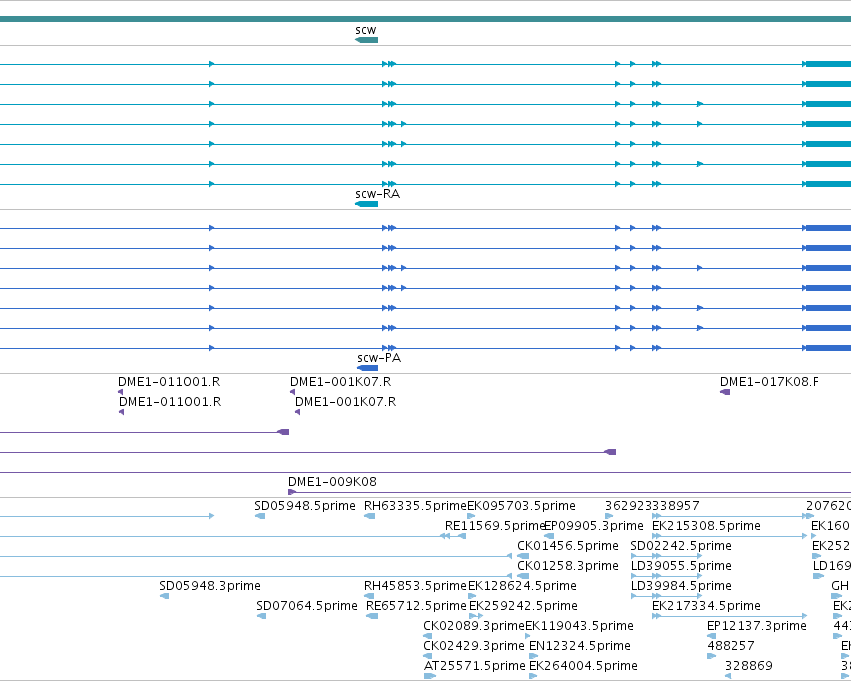Click the SD05948.5prime EST label
851x681 pixels.
pyautogui.click(x=305, y=506)
